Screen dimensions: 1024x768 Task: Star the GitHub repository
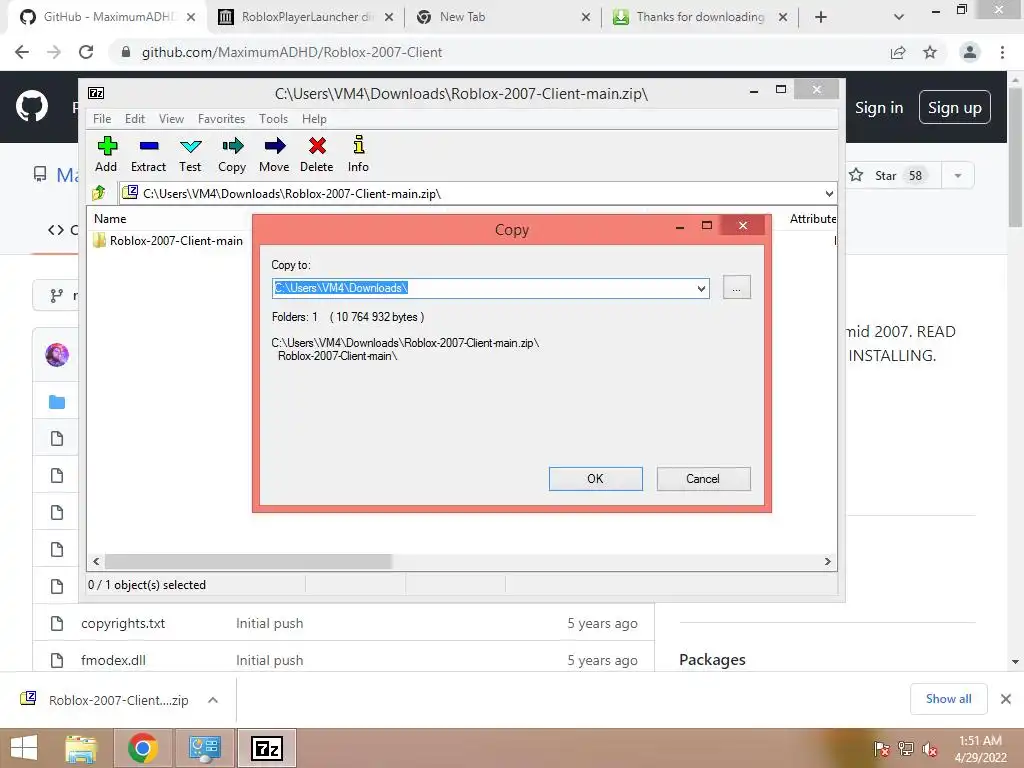click(893, 175)
